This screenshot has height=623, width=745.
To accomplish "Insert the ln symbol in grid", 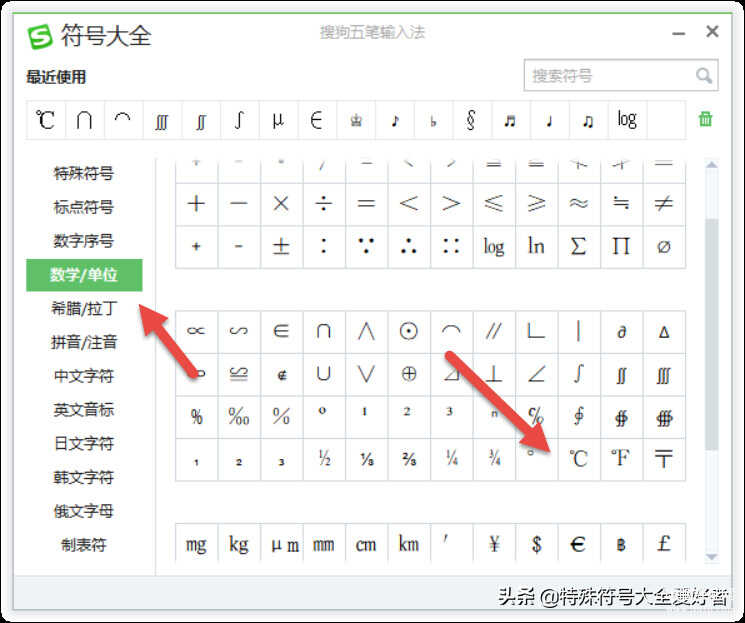I will (x=536, y=247).
